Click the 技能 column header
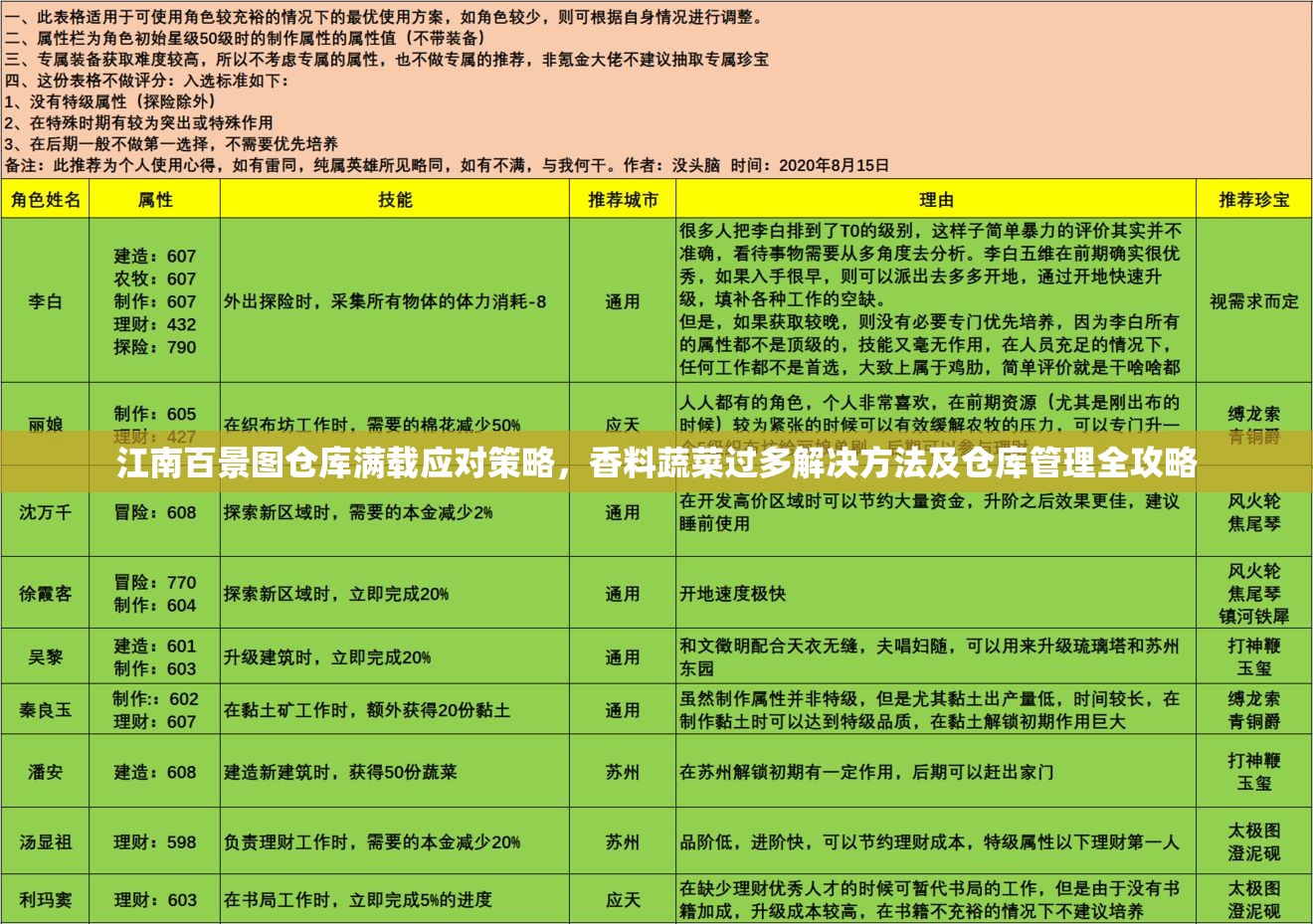The height and width of the screenshot is (924, 1313). point(395,200)
